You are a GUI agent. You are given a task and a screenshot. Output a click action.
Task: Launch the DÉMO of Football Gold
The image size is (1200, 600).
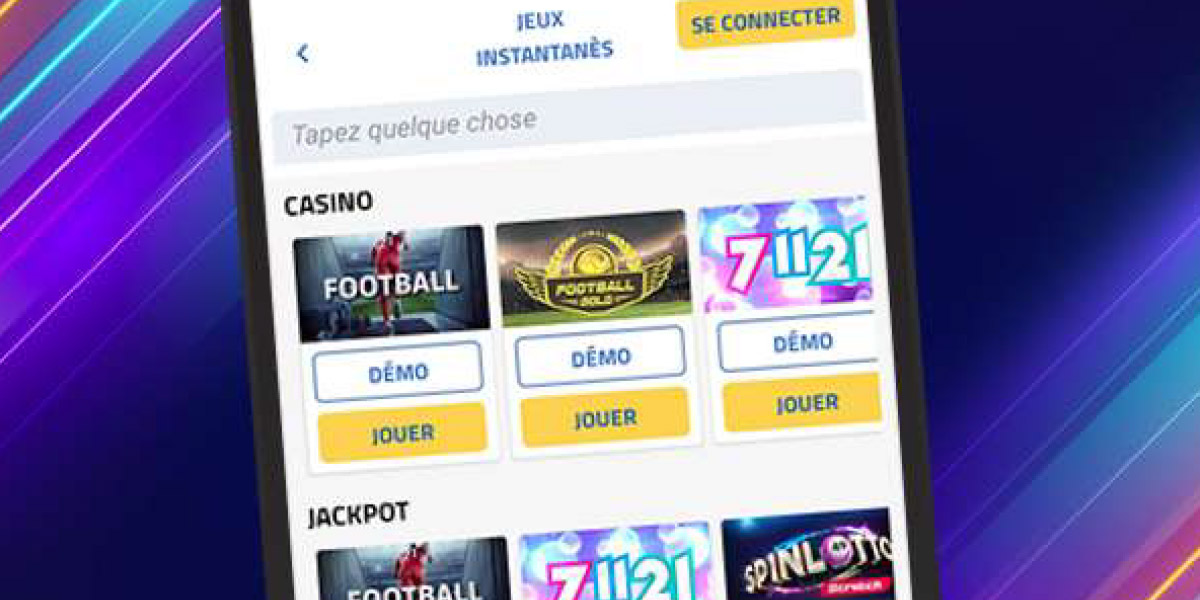pyautogui.click(x=600, y=357)
